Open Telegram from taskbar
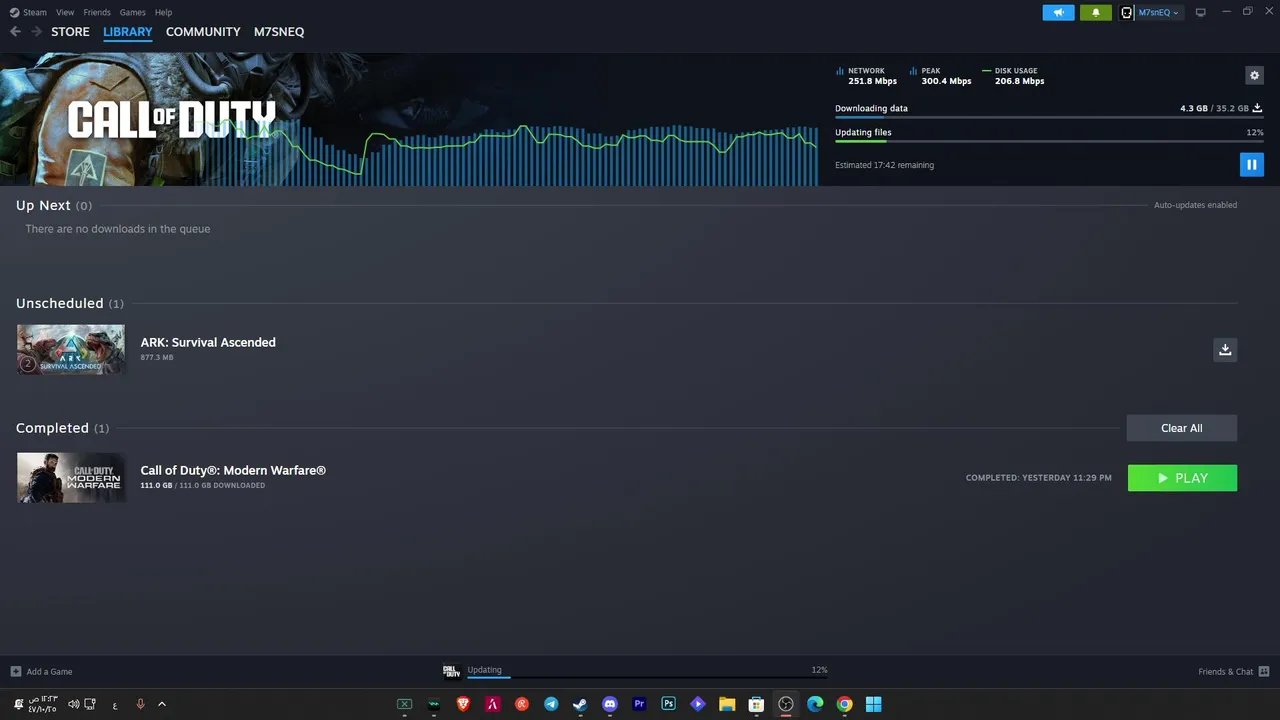Screen dimensions: 1280x720 coord(551,704)
